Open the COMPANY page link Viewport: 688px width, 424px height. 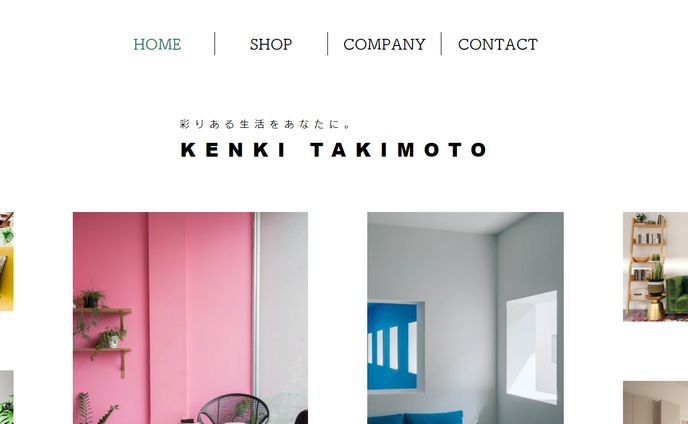click(384, 44)
